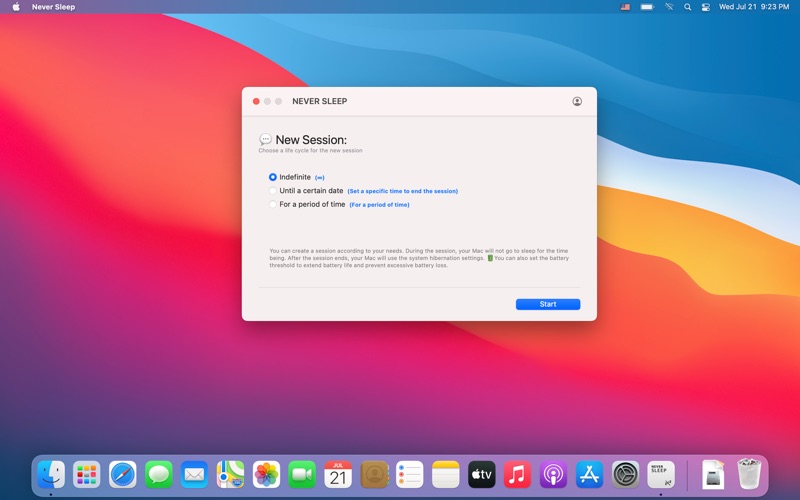Click the battery status icon
Screen dimensions: 800x500
click(647, 7)
